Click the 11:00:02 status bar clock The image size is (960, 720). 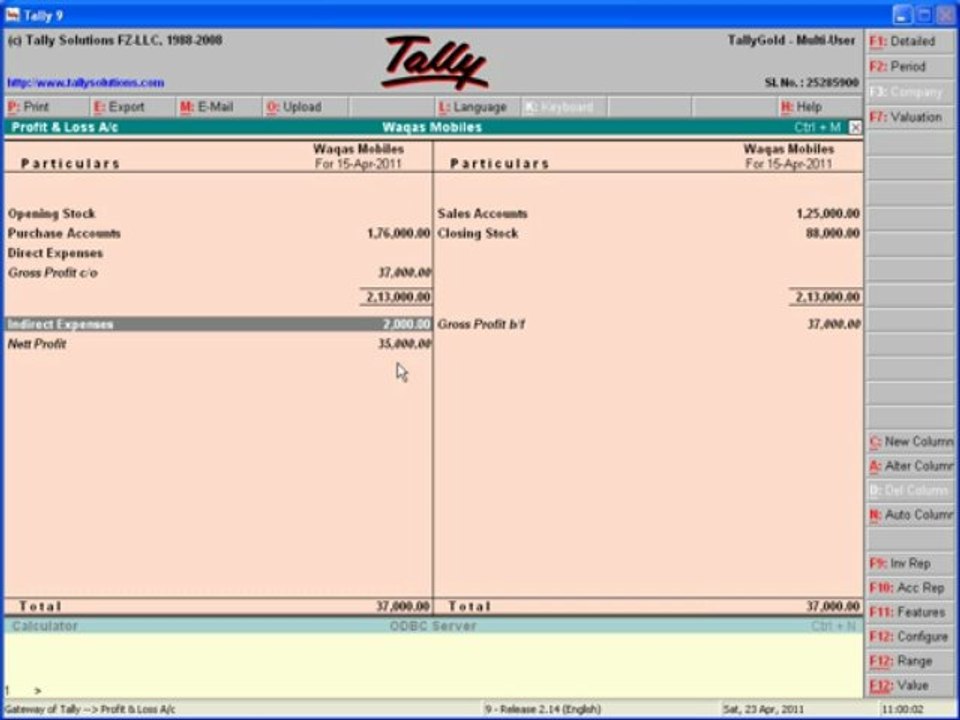tap(902, 710)
